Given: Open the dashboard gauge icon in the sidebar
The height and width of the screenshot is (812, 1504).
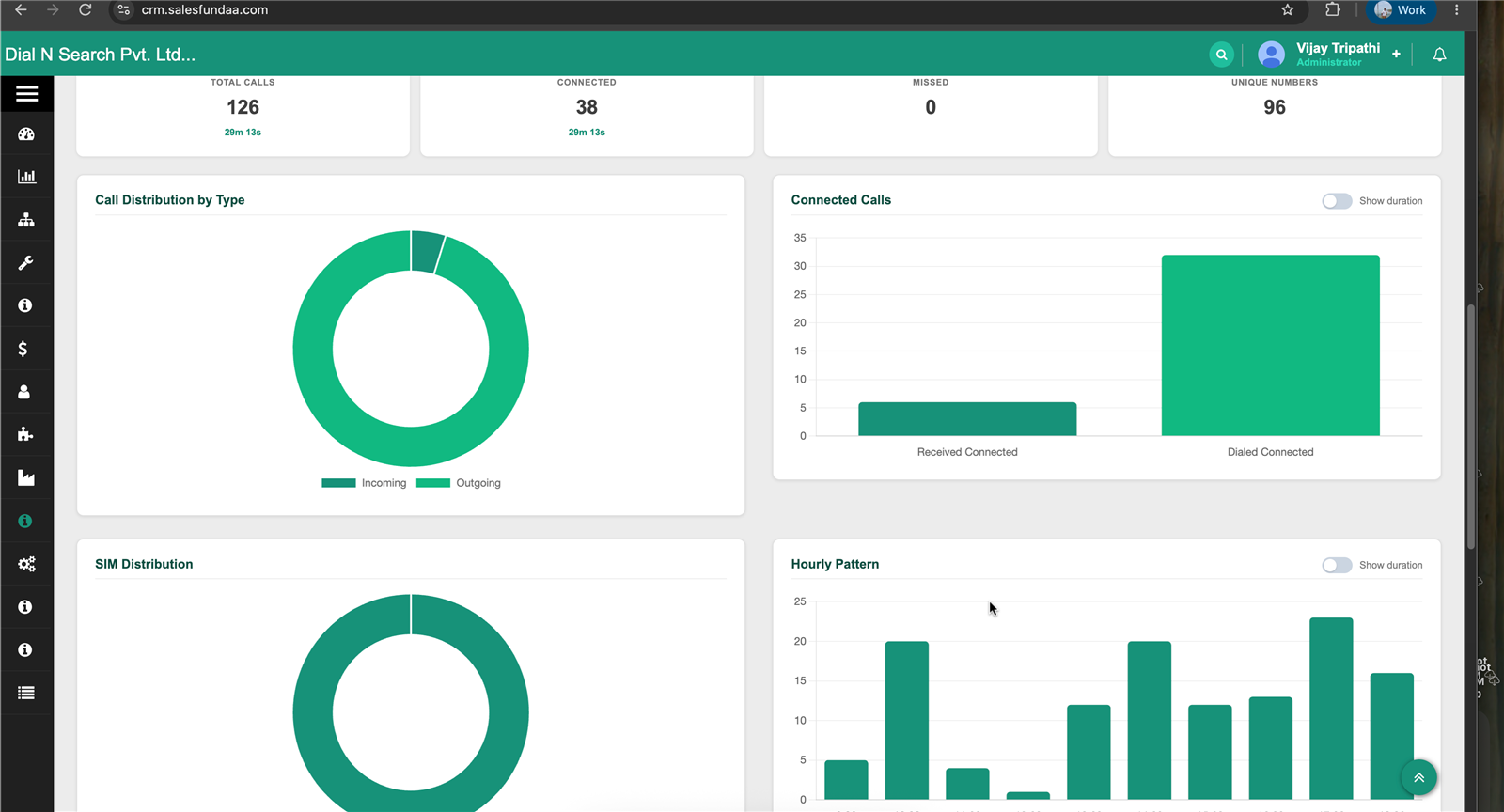Looking at the screenshot, I should [x=26, y=134].
